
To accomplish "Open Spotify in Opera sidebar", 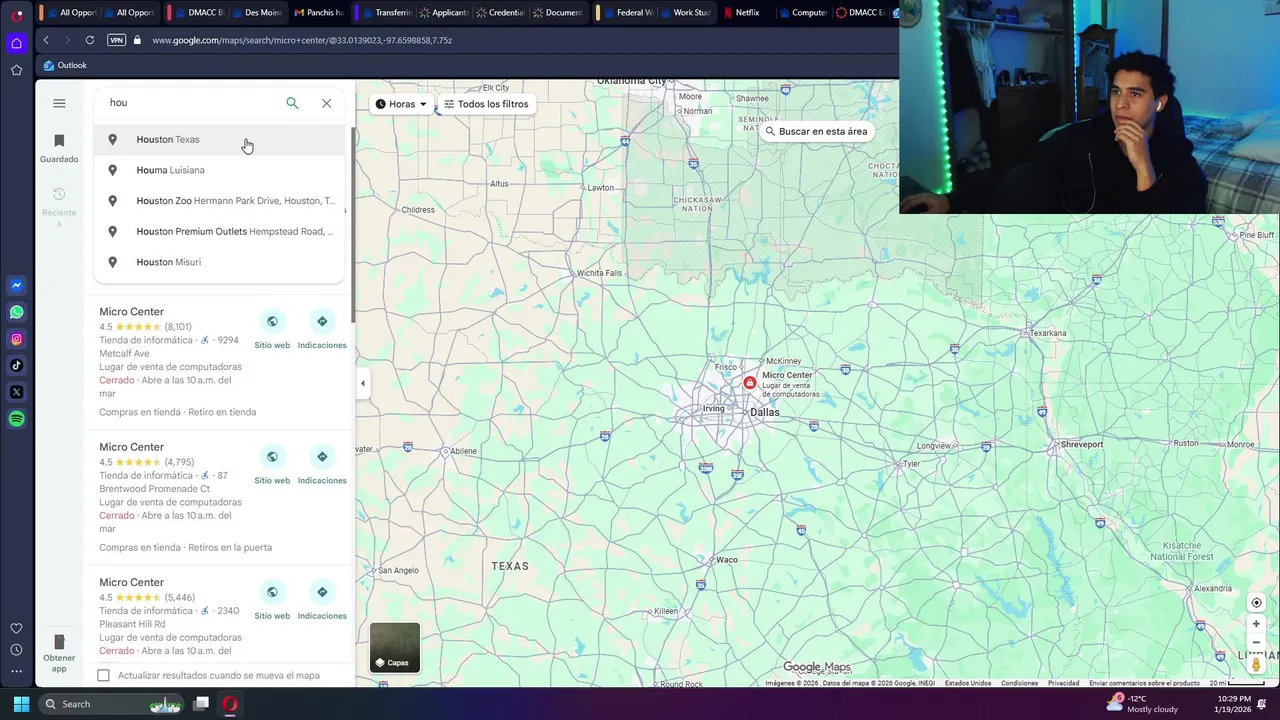I will point(16,419).
